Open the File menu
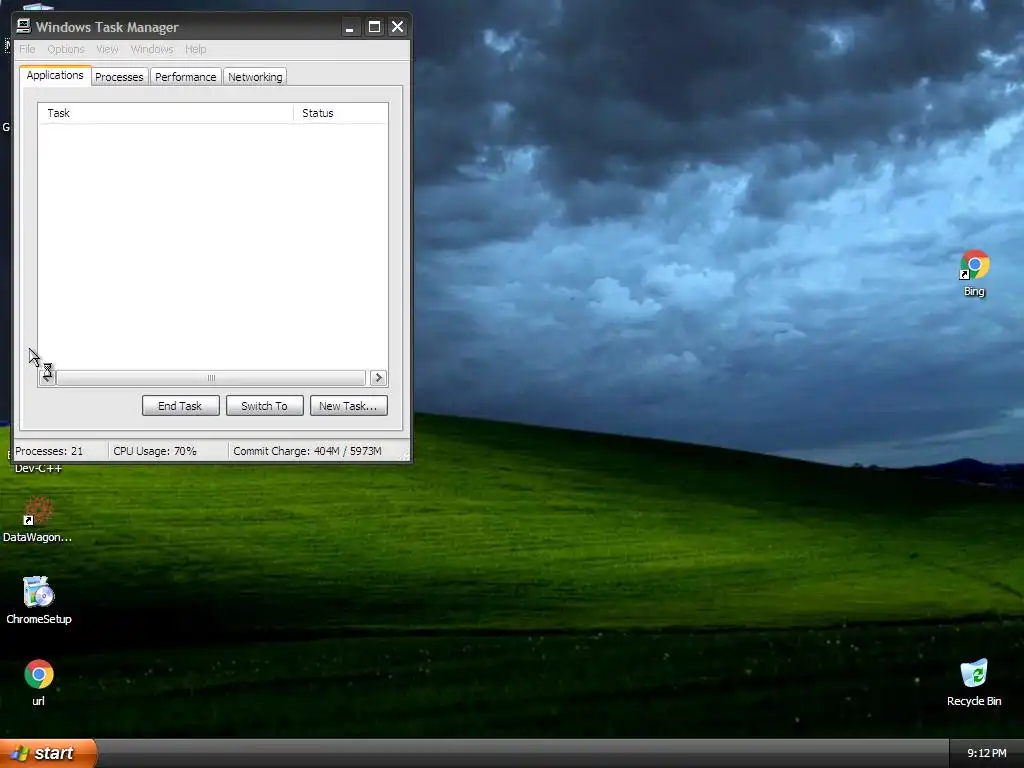Viewport: 1024px width, 768px height. [x=27, y=49]
